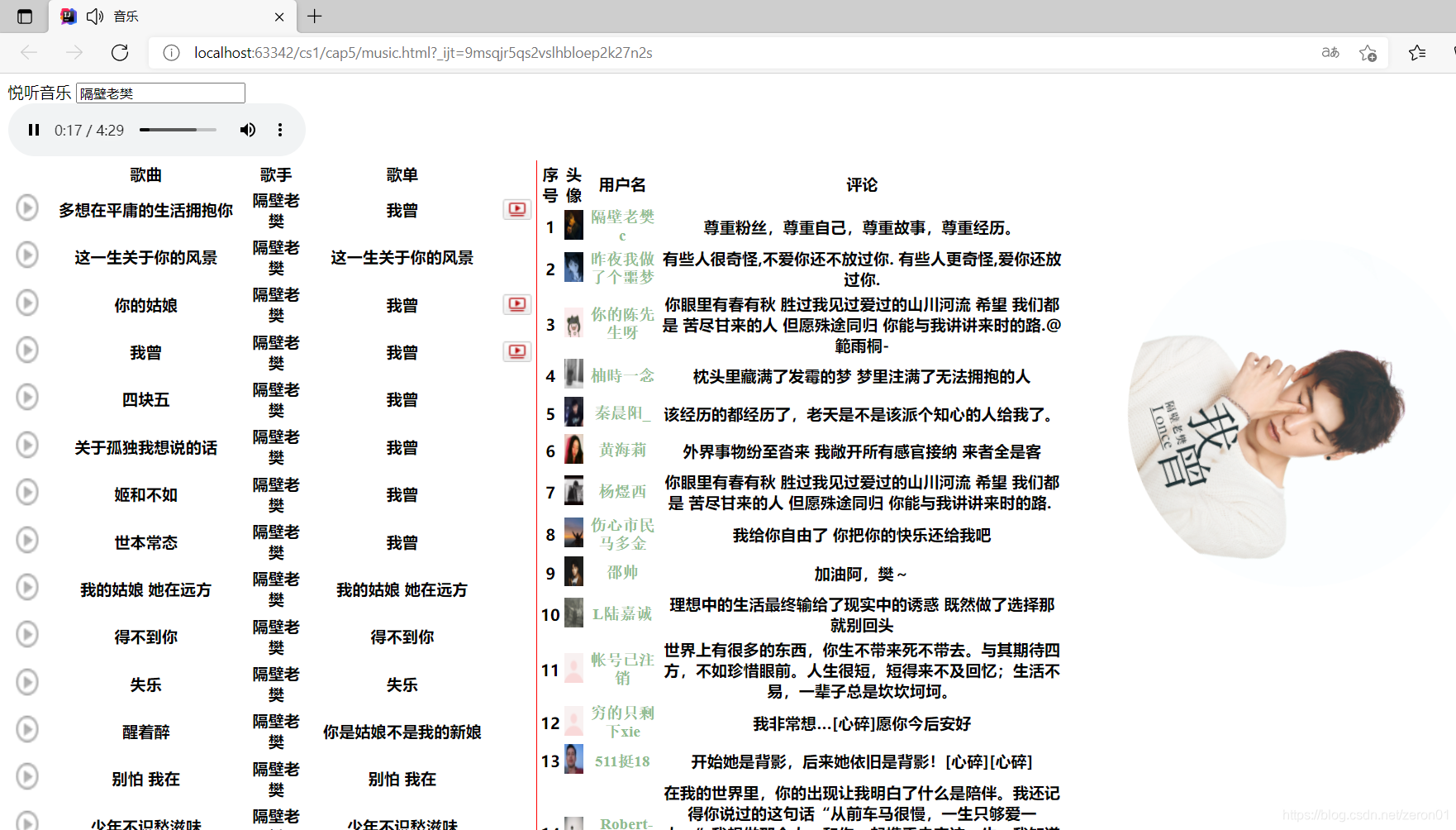
Task: Play the song 四块五
Action: coord(26,397)
